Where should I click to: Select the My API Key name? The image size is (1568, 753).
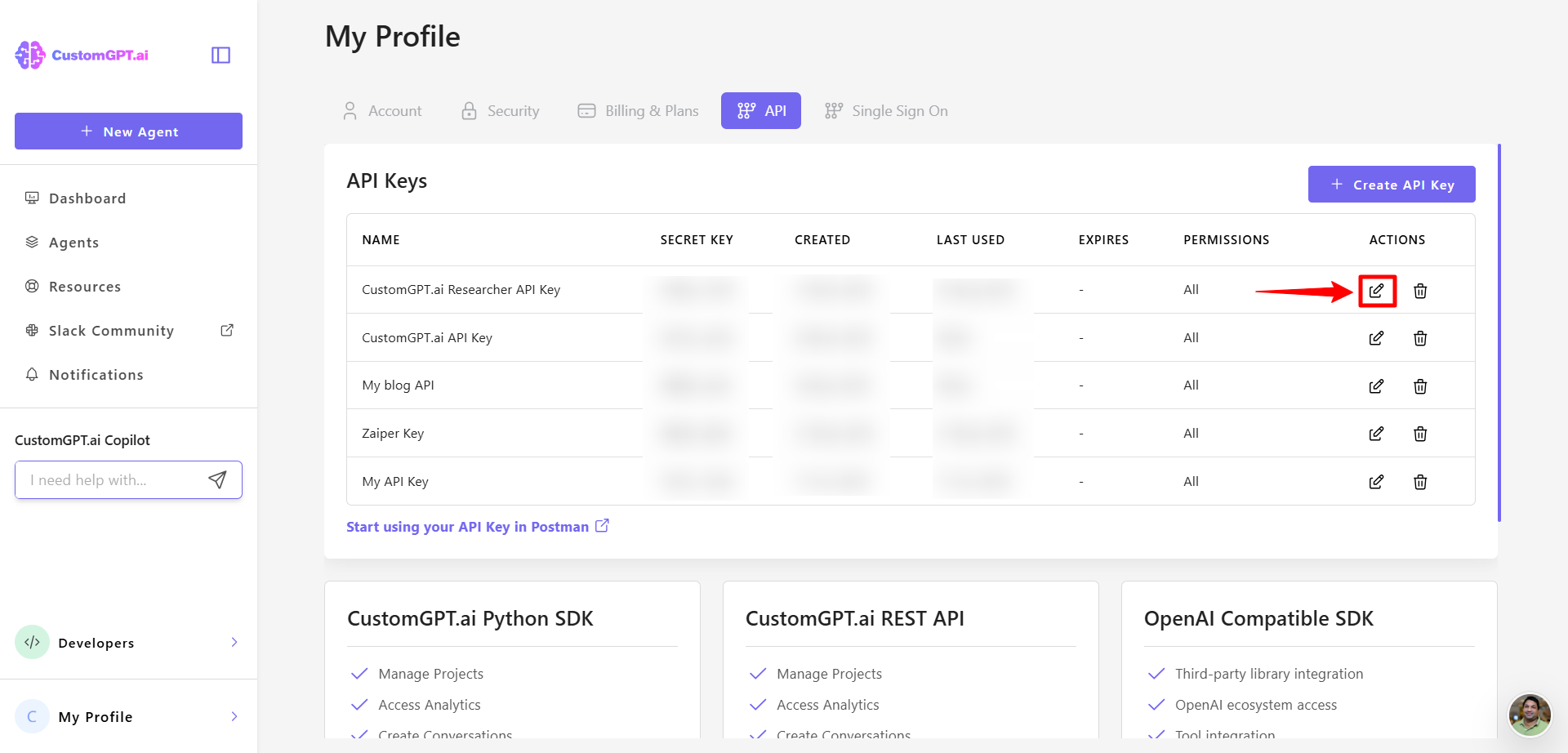pyautogui.click(x=395, y=482)
